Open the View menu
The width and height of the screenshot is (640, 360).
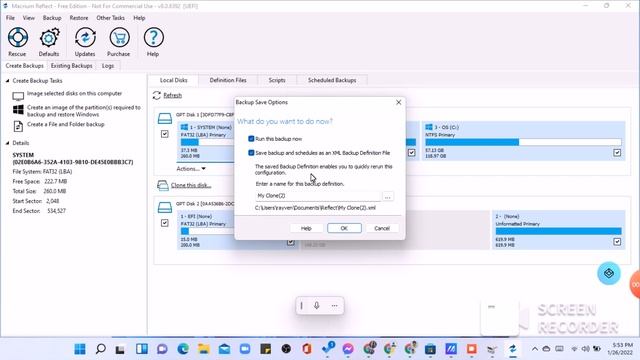click(29, 18)
